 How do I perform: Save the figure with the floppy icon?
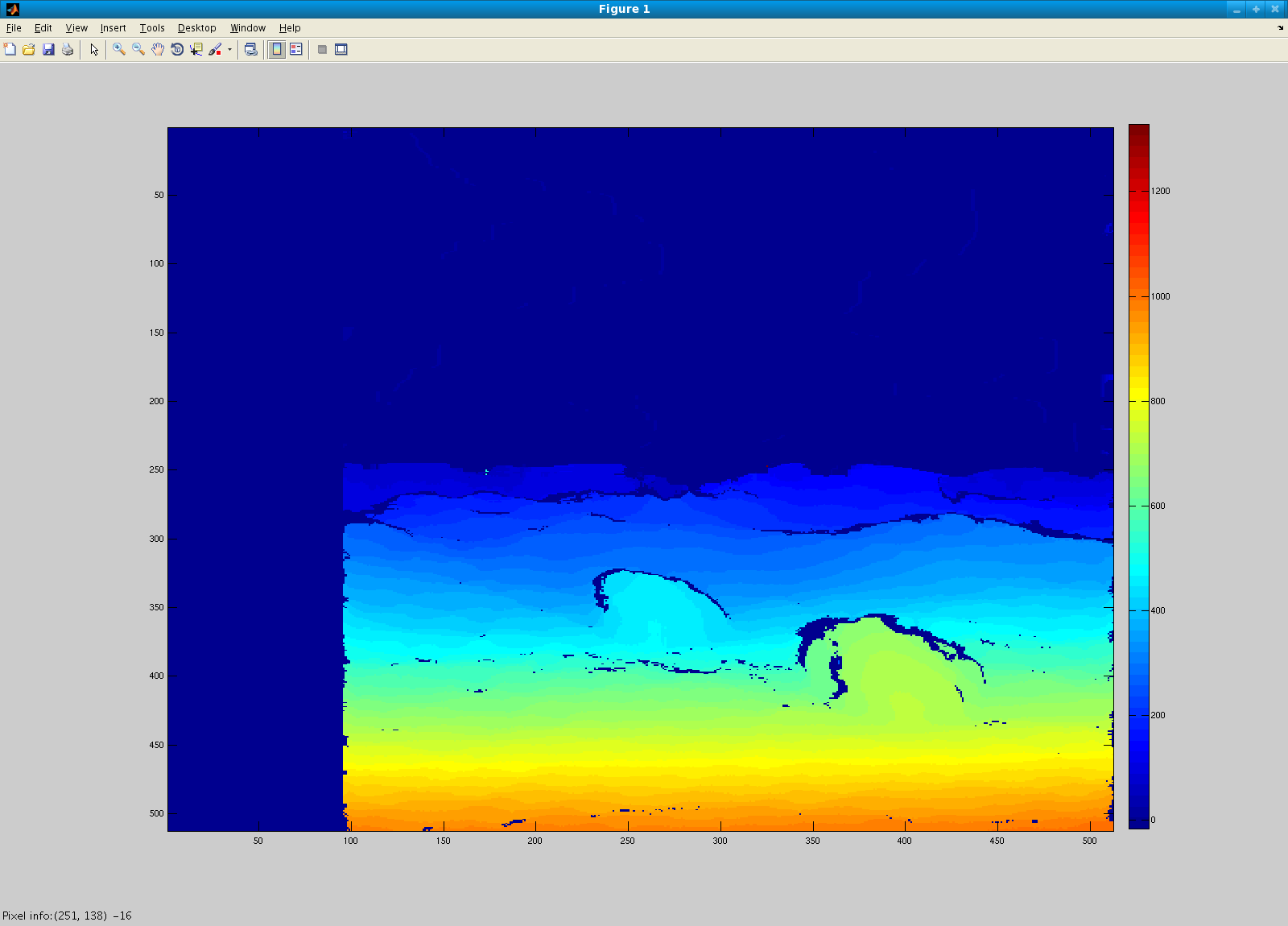point(48,49)
